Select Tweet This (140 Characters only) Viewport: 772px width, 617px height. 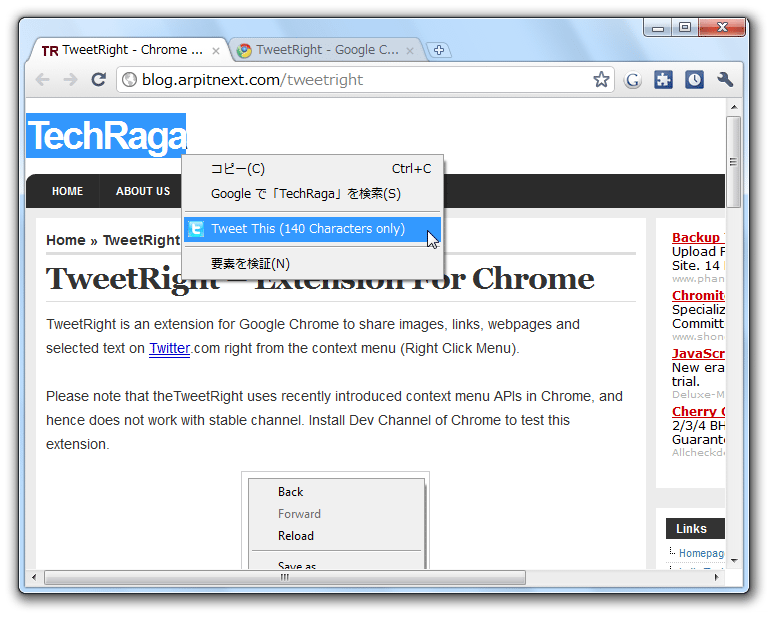tap(313, 229)
